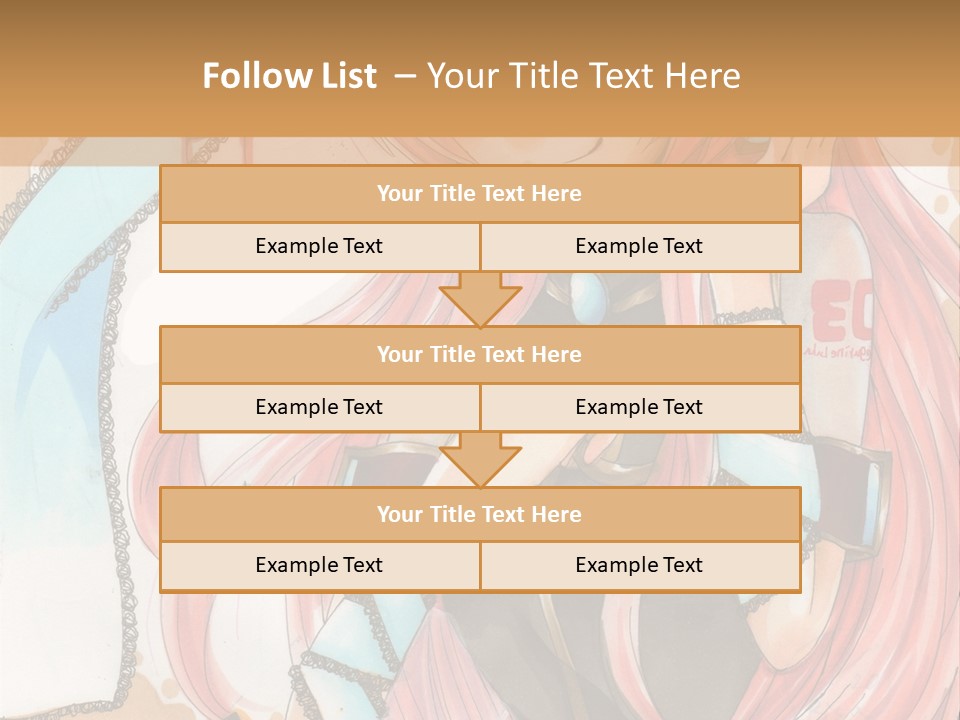Click the left "Example Text" cell of middle block
Screen dimensions: 960x720
[319, 407]
